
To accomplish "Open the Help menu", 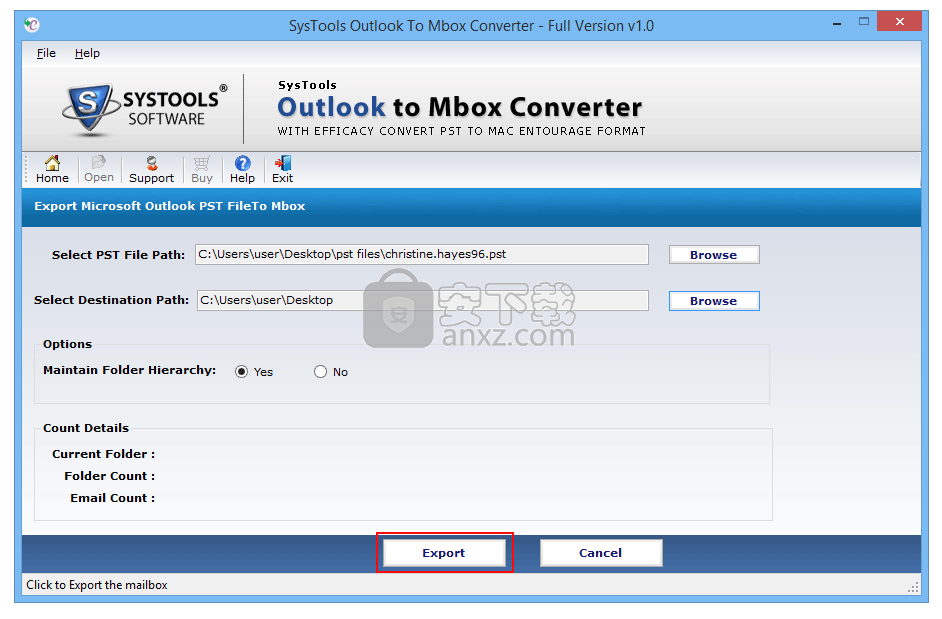I will pos(87,53).
